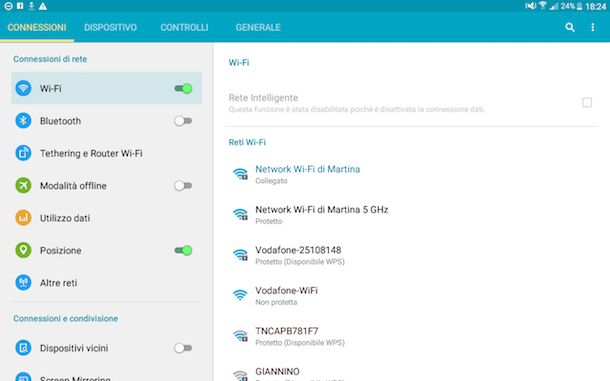This screenshot has height=381, width=610.
Task: Click signal icon next to TNCAPB781F7
Action: pos(240,335)
